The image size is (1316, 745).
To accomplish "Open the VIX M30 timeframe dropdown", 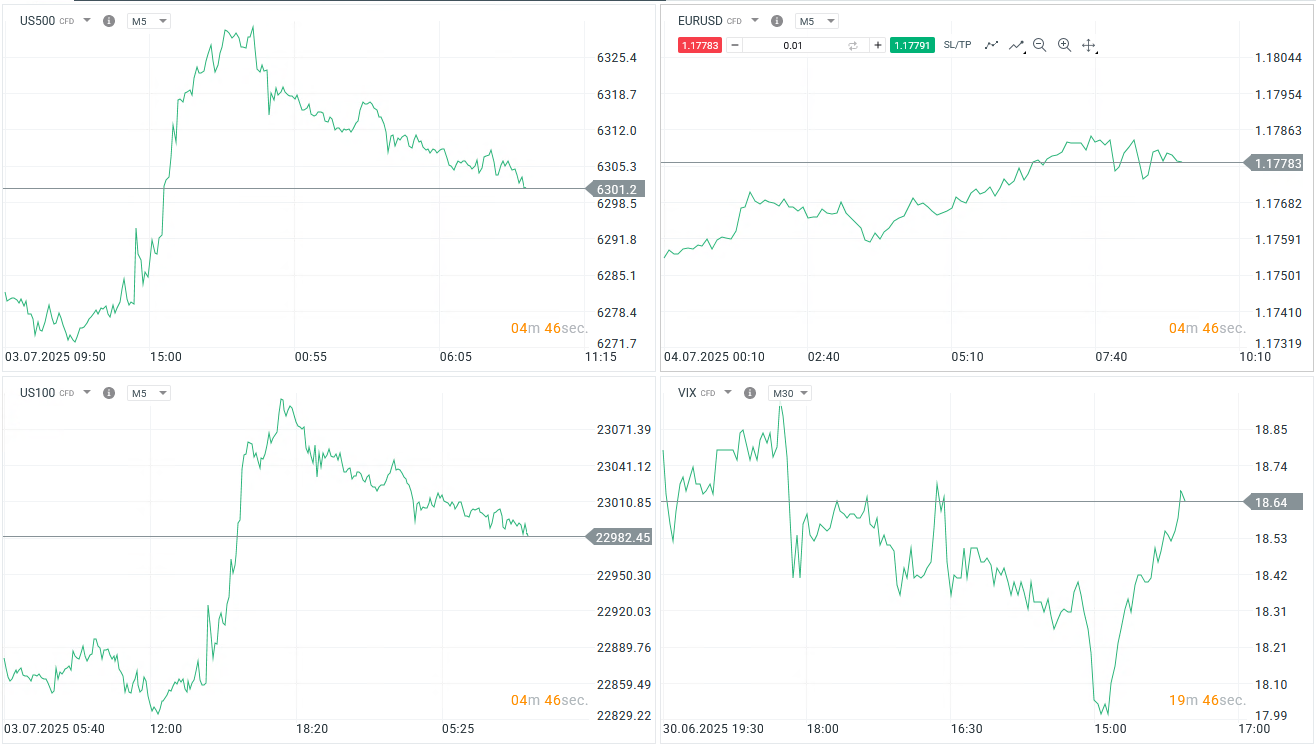I will (x=789, y=393).
